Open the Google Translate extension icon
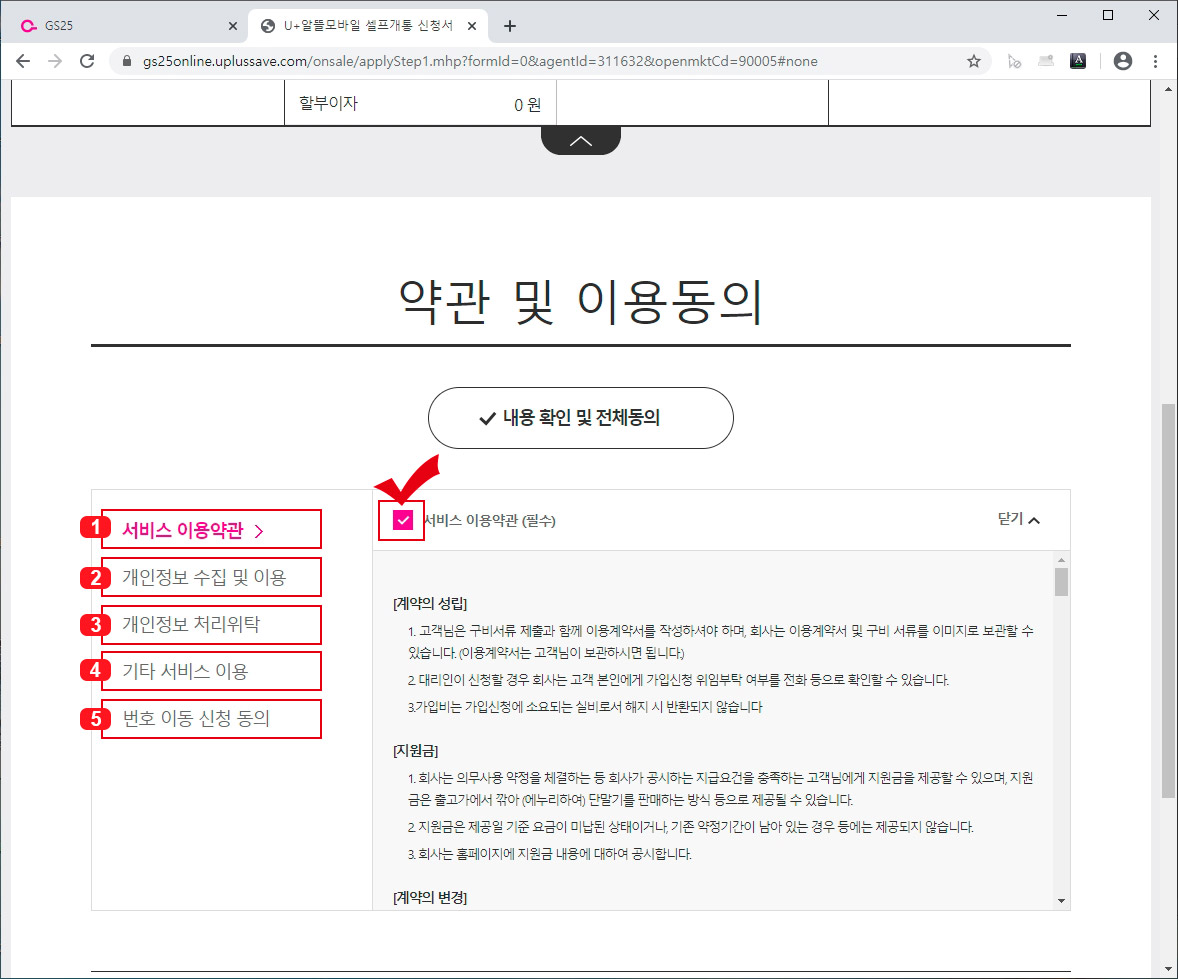Viewport: 1178px width, 979px height. [1078, 60]
